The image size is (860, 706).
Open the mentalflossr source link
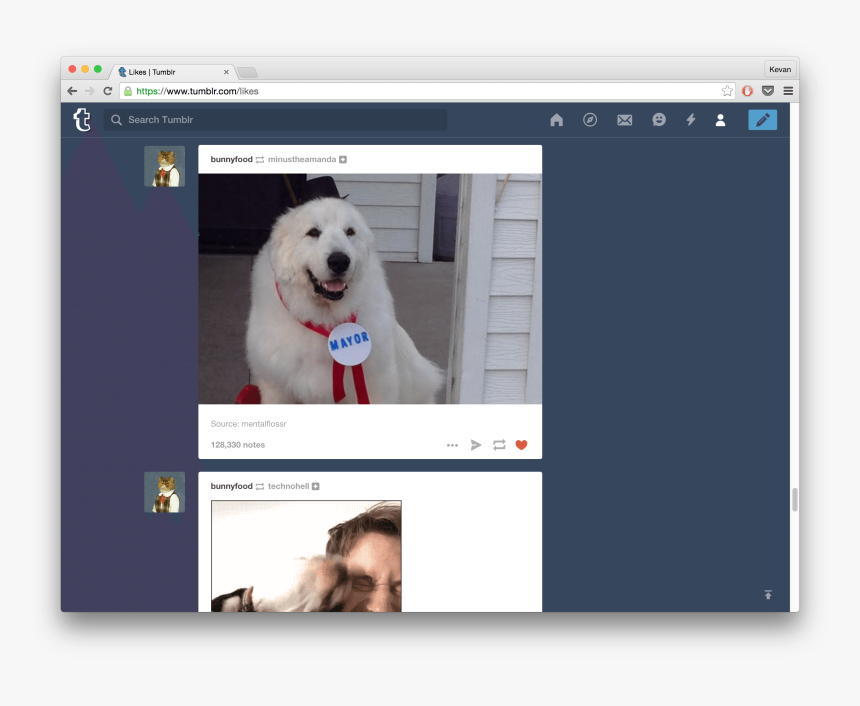[264, 424]
